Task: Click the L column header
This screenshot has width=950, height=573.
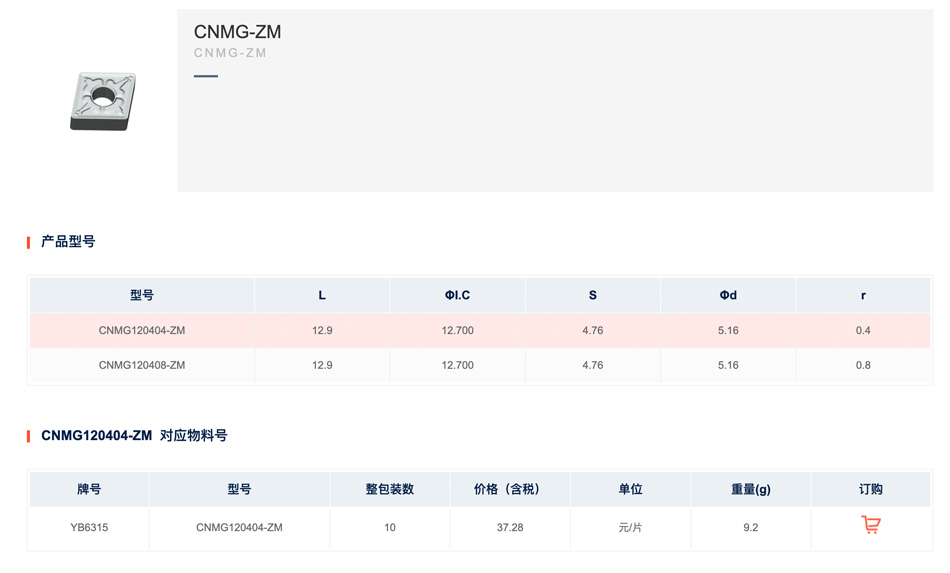Action: pos(322,295)
